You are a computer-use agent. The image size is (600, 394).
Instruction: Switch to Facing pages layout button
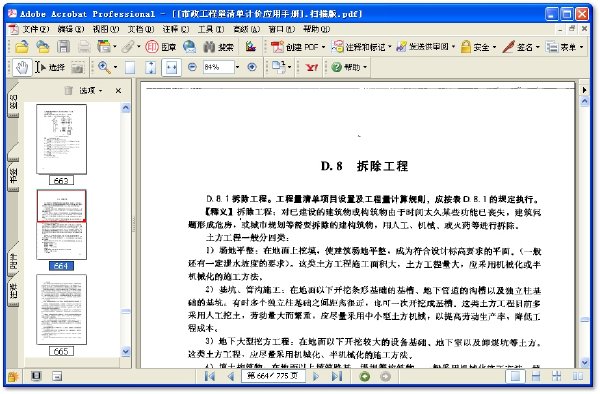point(577,376)
